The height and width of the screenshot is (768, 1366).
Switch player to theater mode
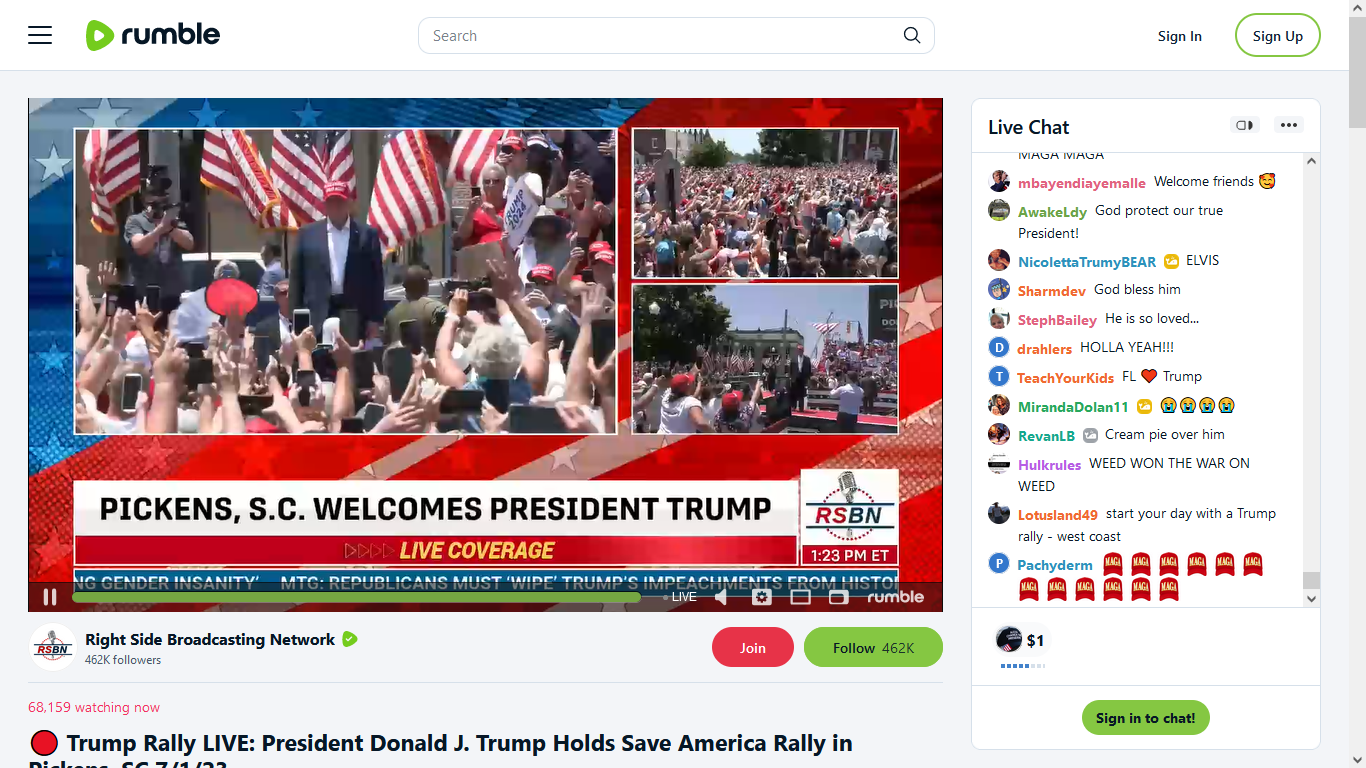coord(800,597)
